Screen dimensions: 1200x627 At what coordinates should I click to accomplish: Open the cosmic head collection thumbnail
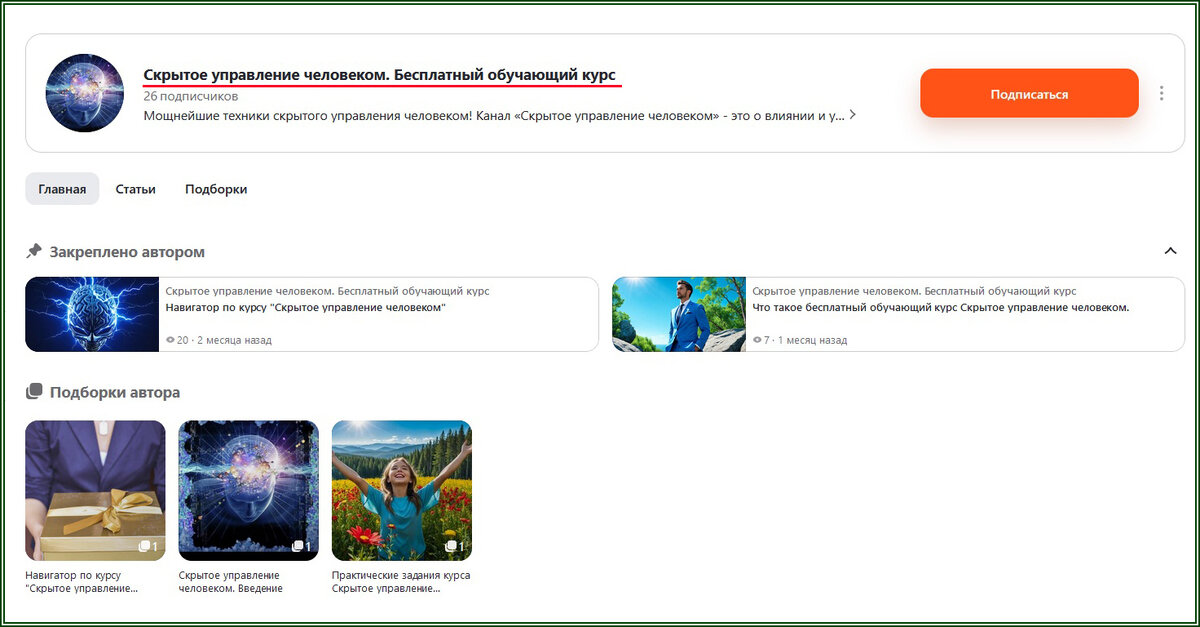[x=248, y=490]
